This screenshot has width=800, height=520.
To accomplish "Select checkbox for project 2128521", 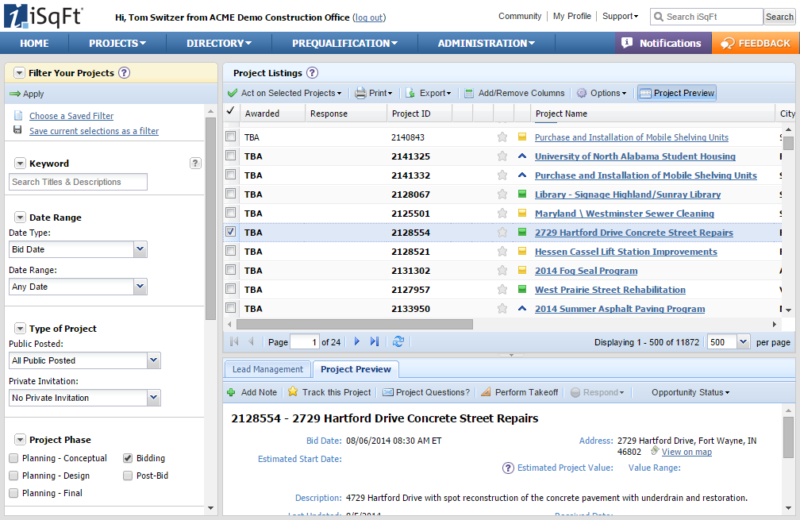I will 231,251.
